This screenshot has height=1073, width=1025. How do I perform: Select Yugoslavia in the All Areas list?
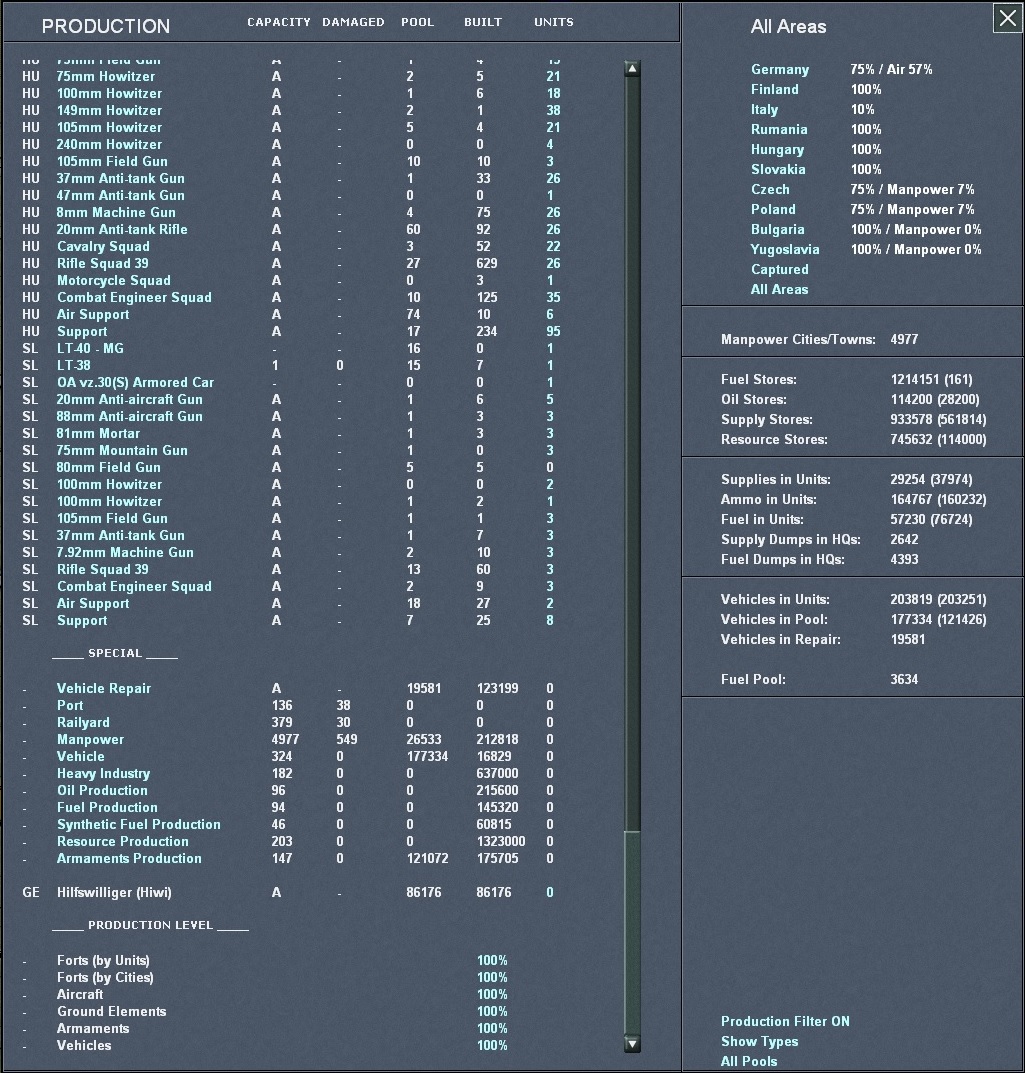pos(785,249)
